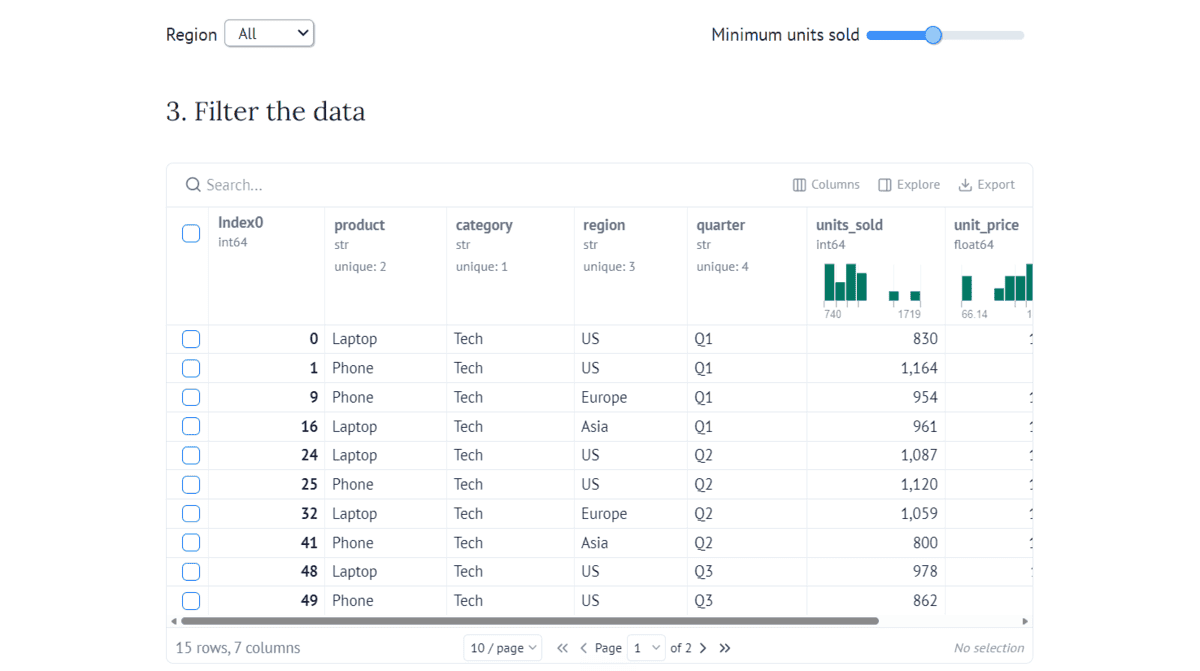Viewport: 1200px width, 671px height.
Task: Select the row with Index0 24
Action: (191, 455)
